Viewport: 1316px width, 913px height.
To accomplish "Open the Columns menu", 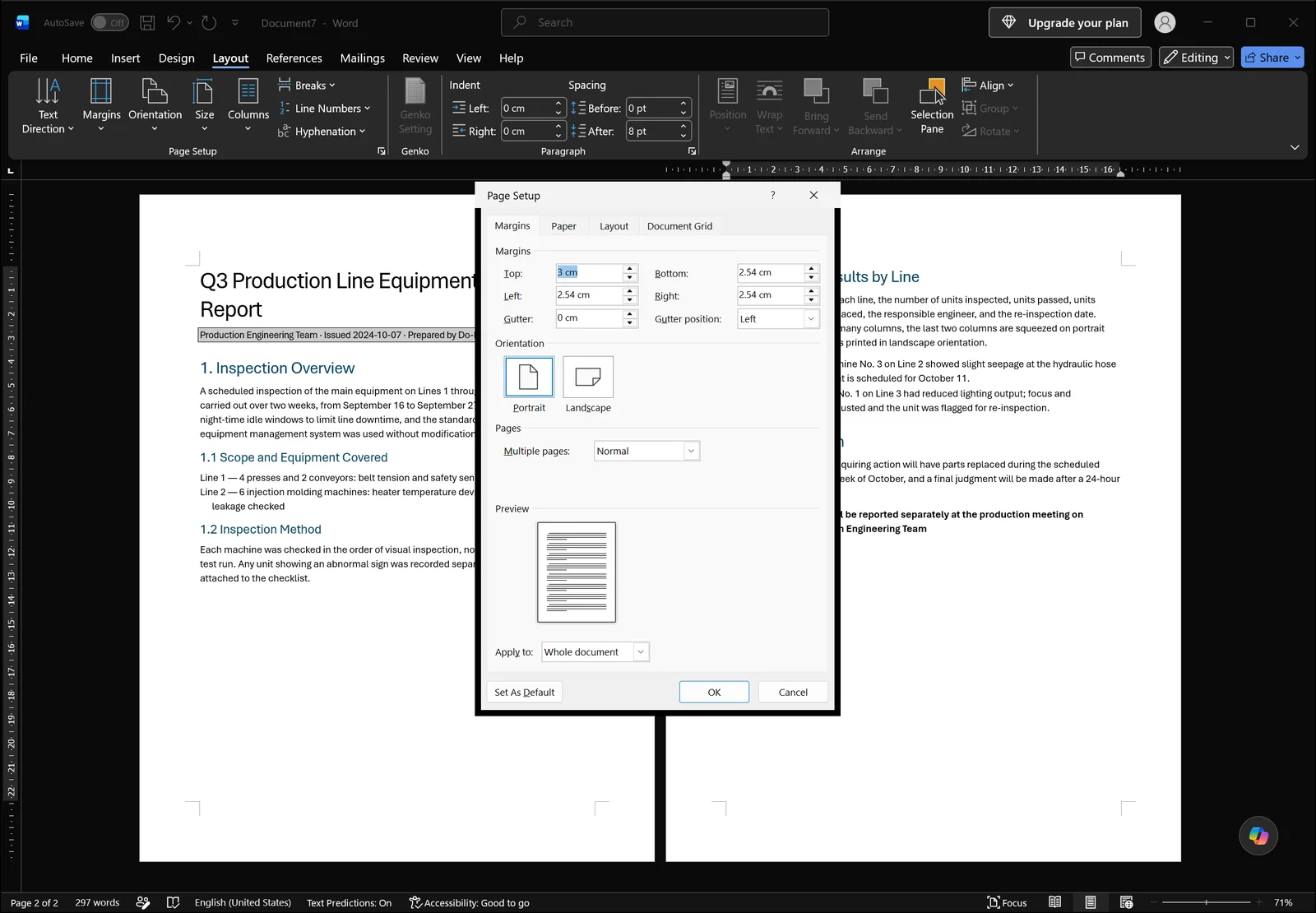I will 248,105.
